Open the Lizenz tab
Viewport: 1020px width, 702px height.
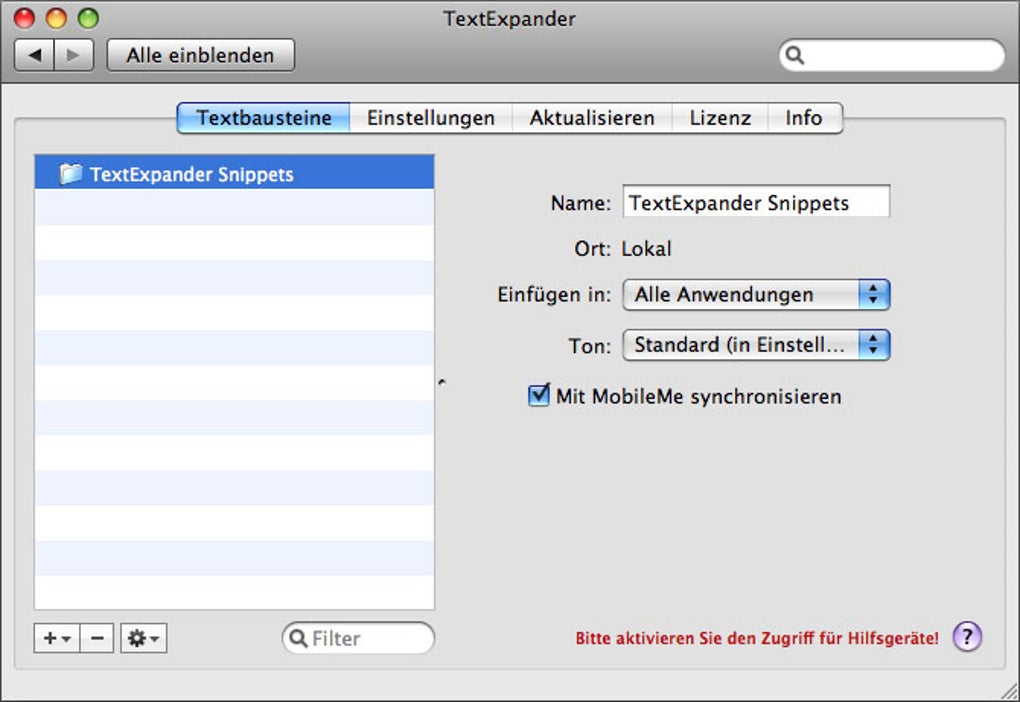[x=720, y=118]
